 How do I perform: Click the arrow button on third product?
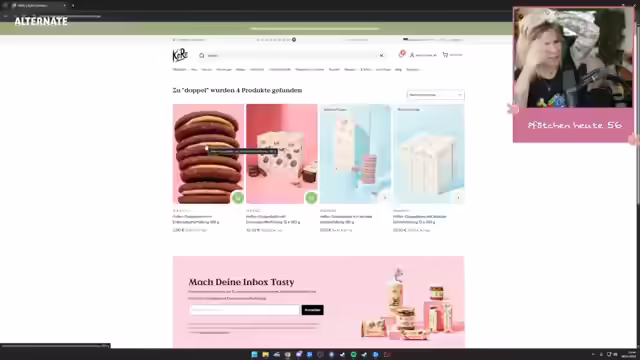(384, 198)
